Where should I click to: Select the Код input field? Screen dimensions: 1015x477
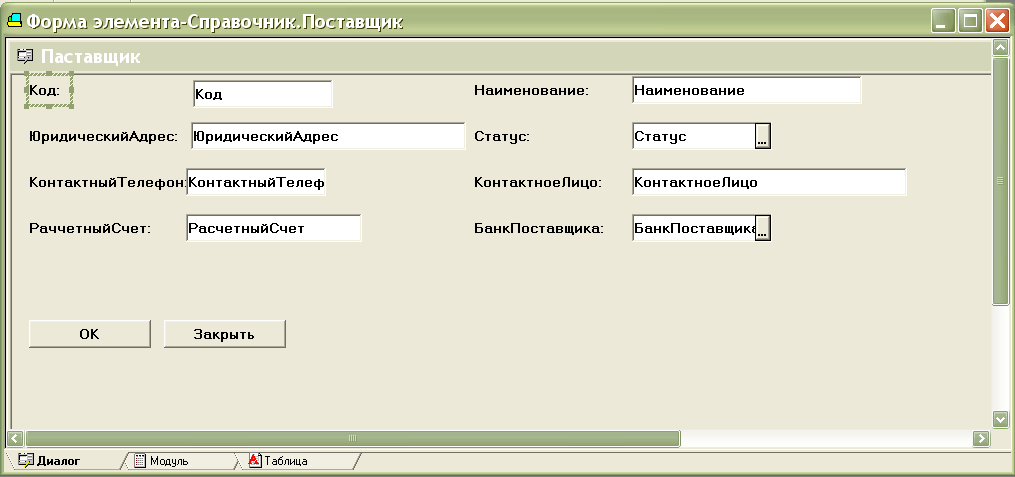click(x=262, y=94)
